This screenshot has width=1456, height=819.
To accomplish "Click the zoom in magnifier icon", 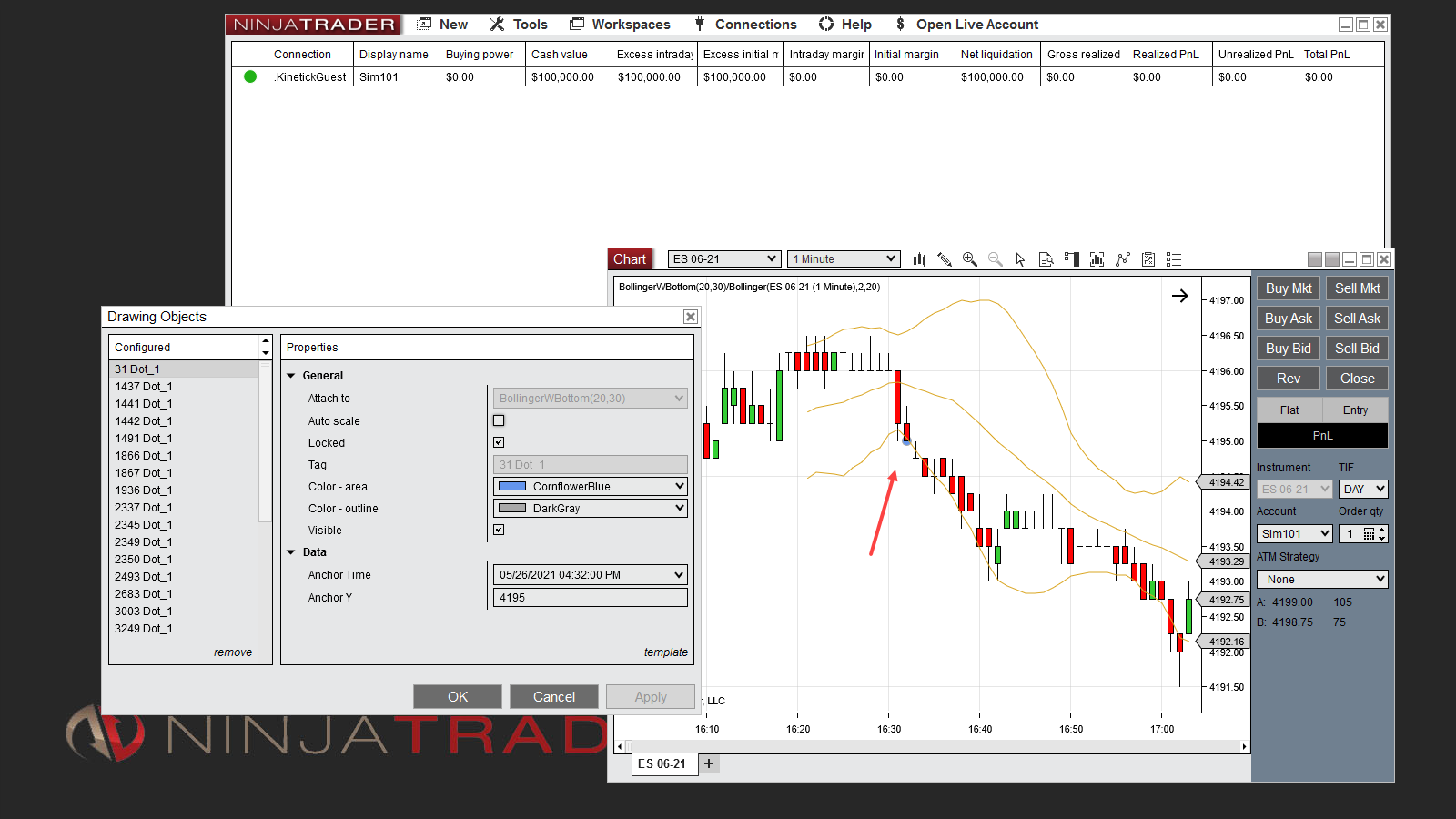I will coord(970,259).
